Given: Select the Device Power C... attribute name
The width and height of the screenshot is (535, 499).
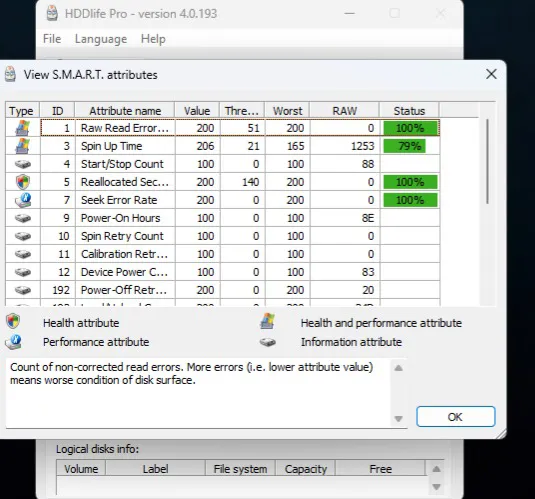Looking at the screenshot, I should click(124, 272).
